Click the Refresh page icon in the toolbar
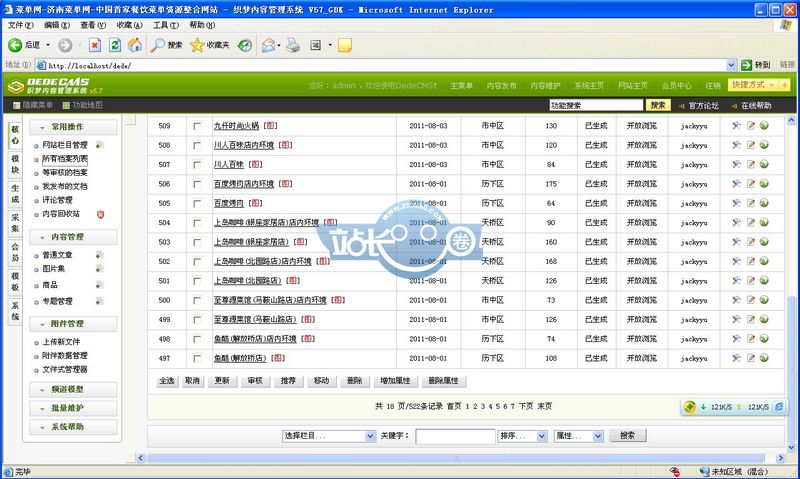Screen dimensions: 800x479 pos(115,45)
